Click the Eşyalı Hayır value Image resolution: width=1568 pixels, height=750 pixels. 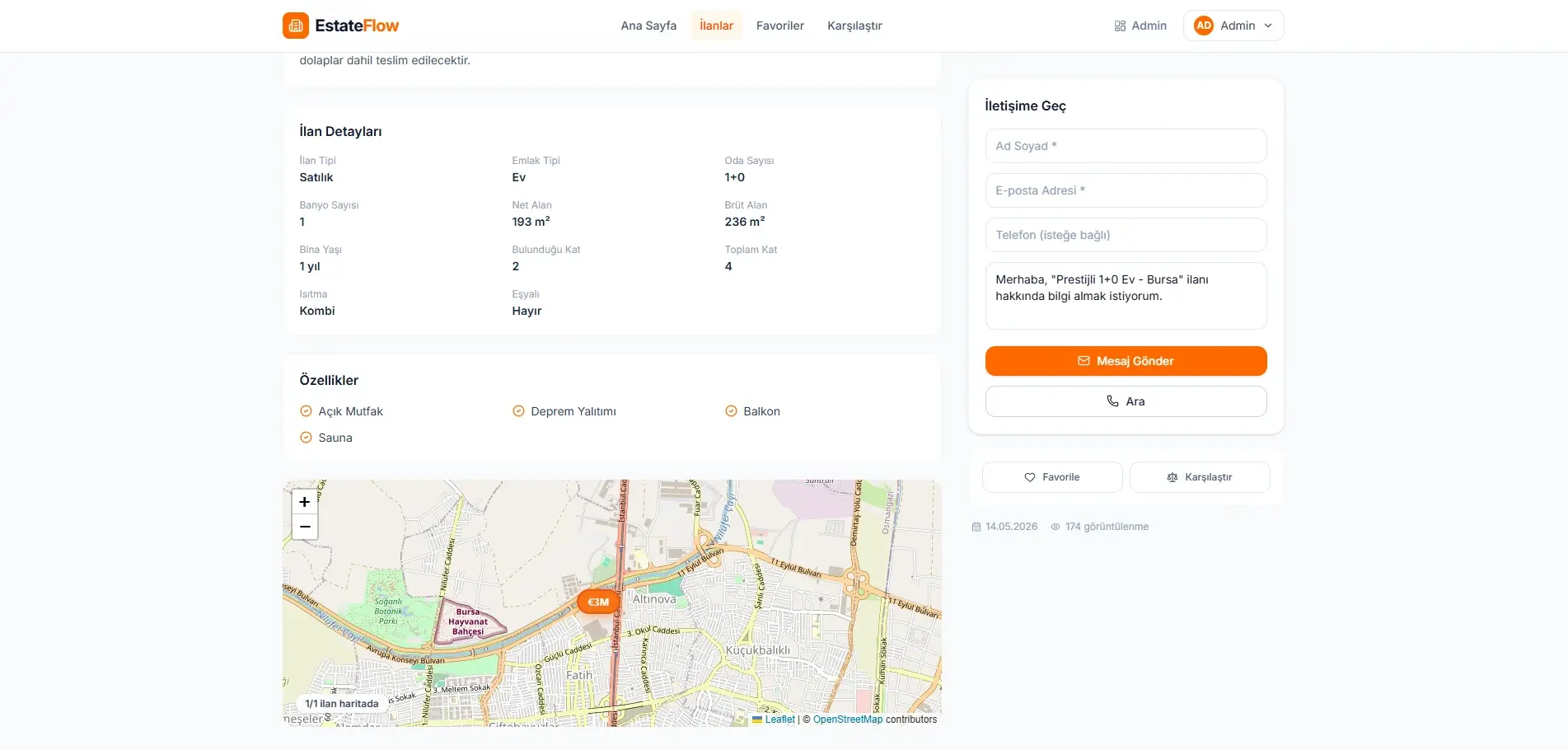point(527,311)
